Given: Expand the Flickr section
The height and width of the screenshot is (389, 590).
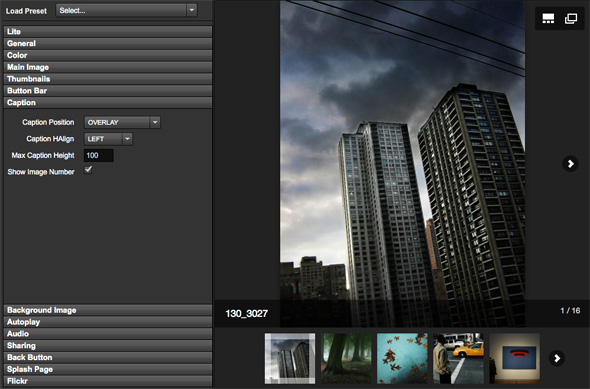Looking at the screenshot, I should [x=108, y=381].
